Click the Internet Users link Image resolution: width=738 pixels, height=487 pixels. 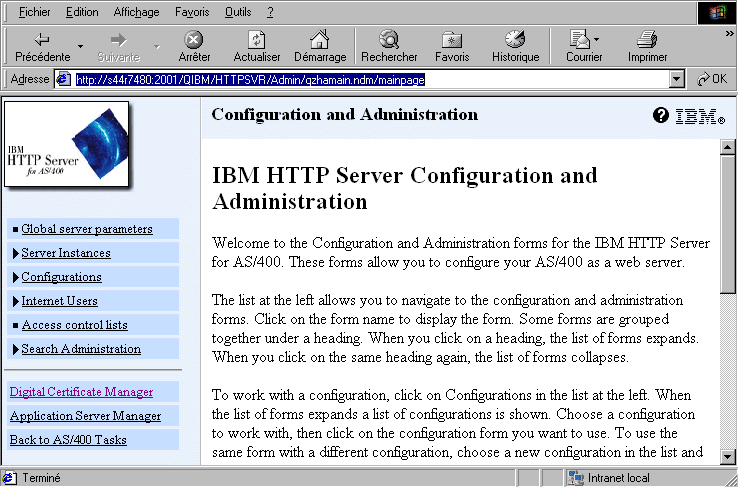[60, 301]
